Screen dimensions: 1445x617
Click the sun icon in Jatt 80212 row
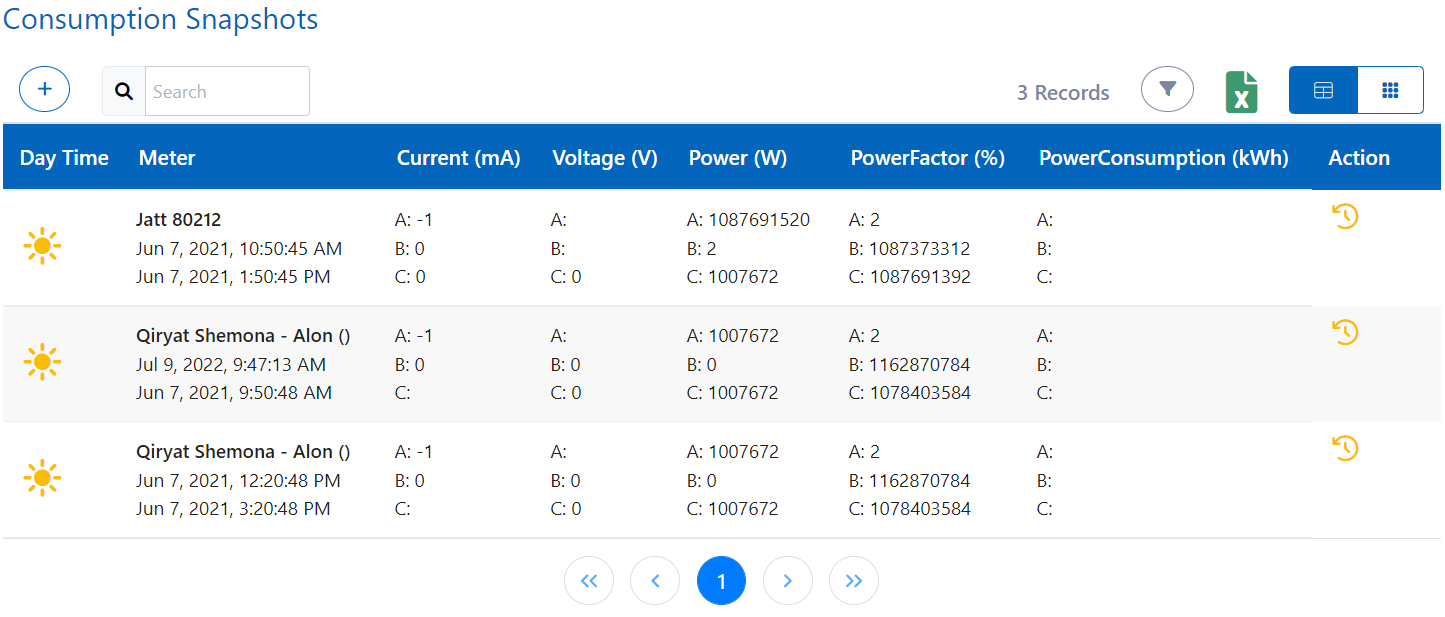point(42,246)
